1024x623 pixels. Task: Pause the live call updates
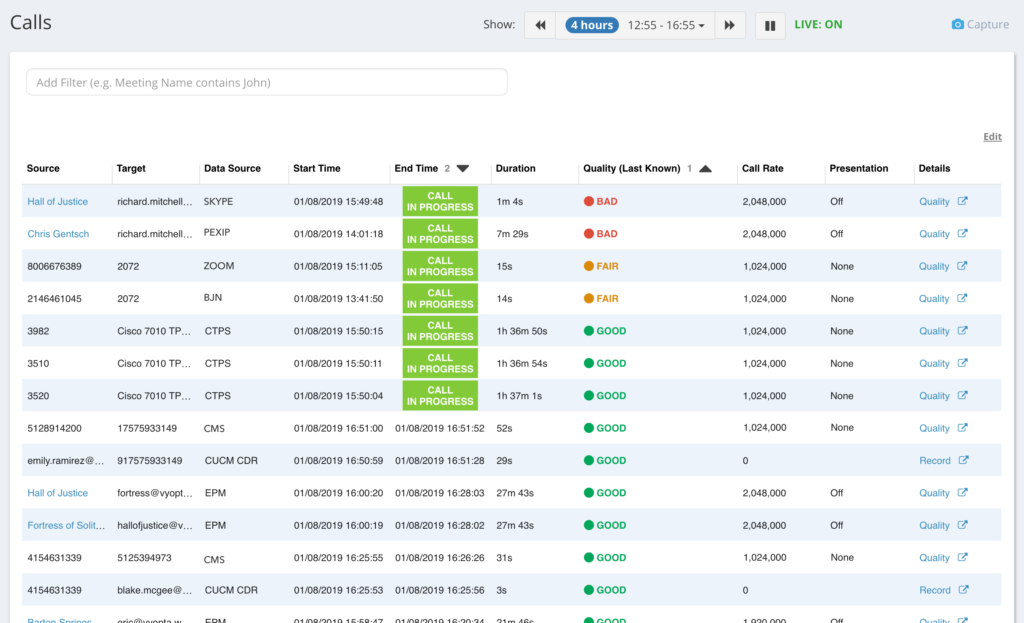click(770, 25)
